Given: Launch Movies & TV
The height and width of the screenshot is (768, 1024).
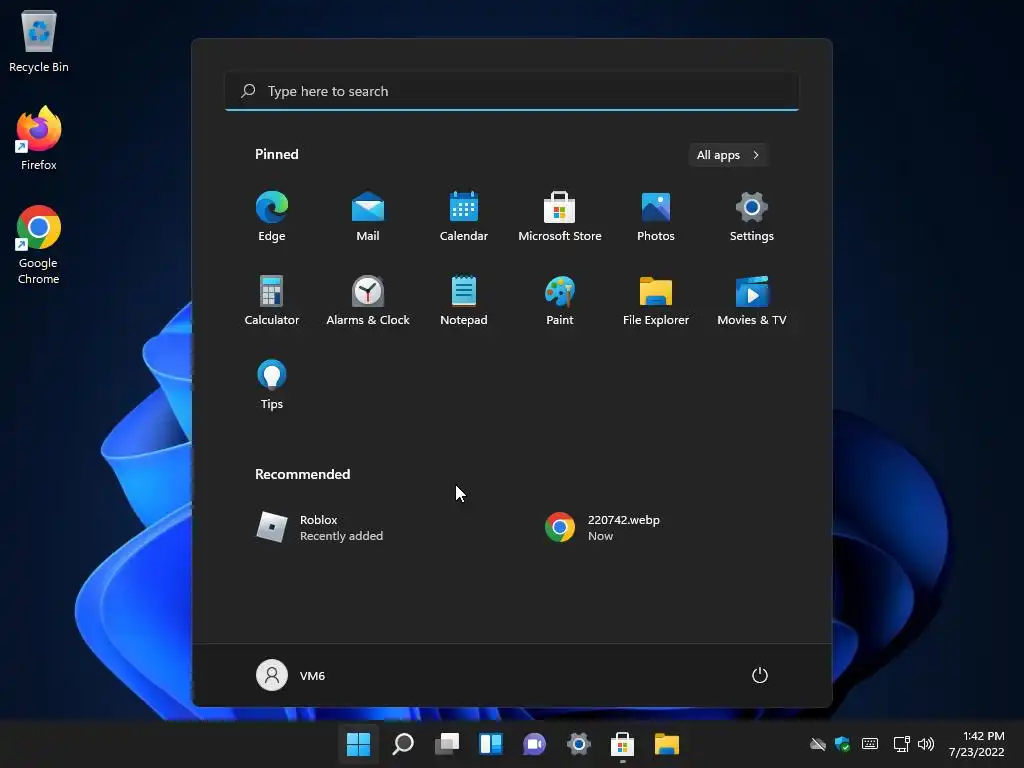Looking at the screenshot, I should [752, 300].
